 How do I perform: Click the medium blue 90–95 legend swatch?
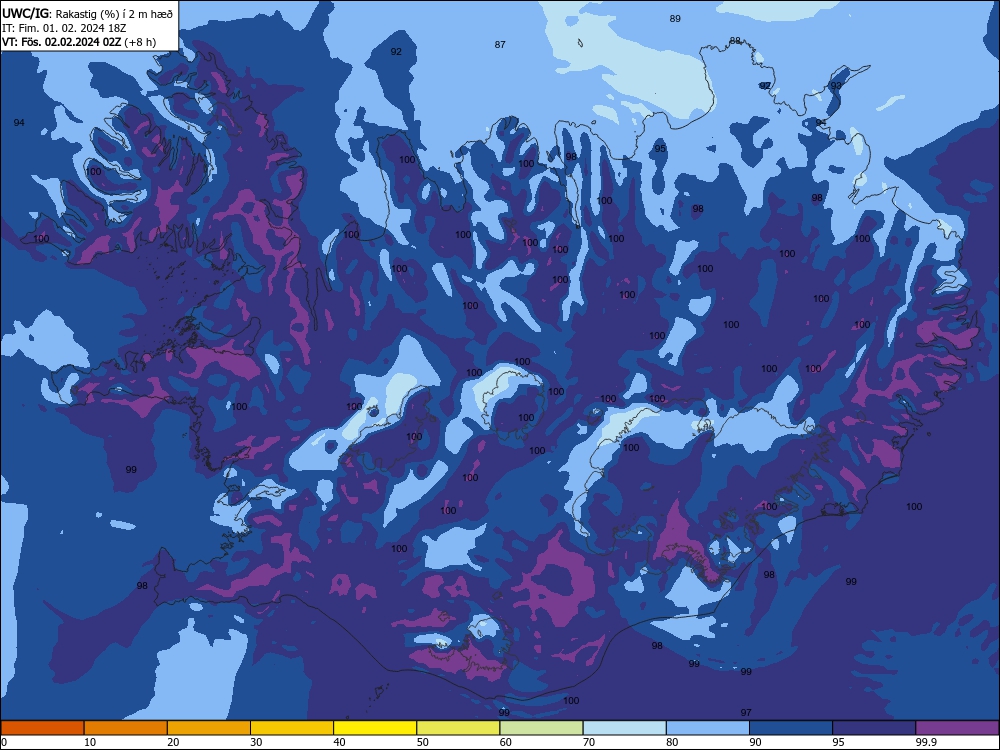click(x=791, y=728)
